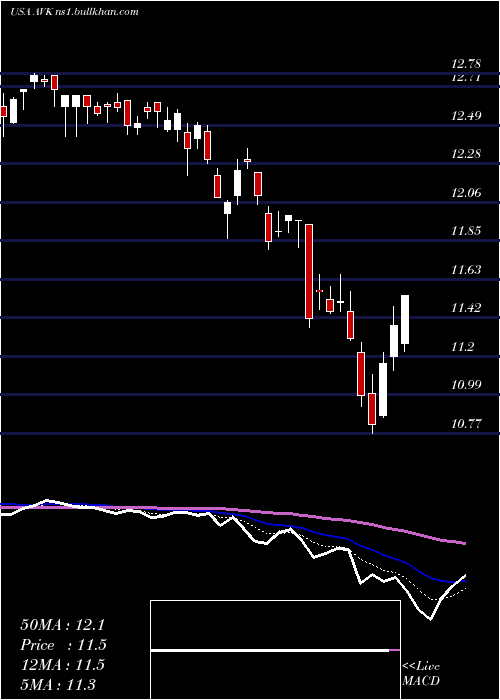
Task: Click the 12.06 price axis label
Action: pyautogui.click(x=467, y=193)
